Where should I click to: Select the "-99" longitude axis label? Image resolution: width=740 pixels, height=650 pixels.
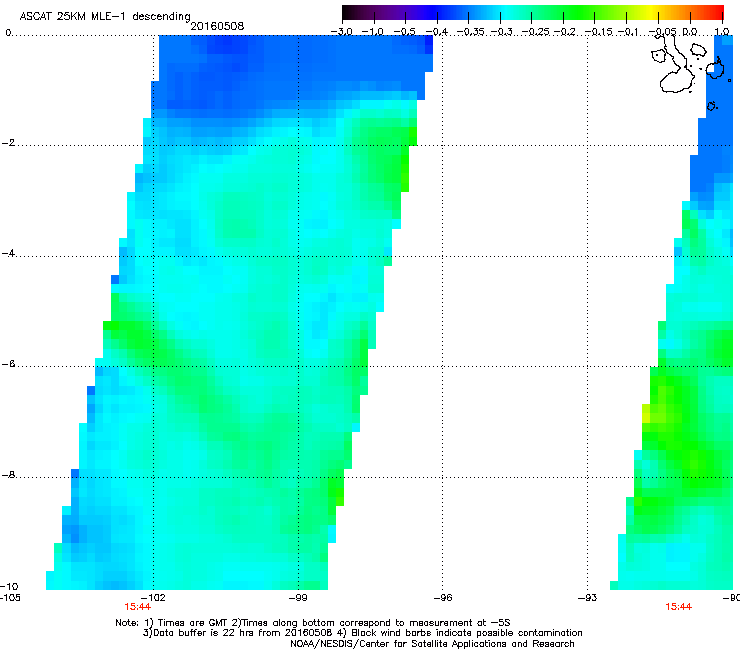[x=298, y=598]
